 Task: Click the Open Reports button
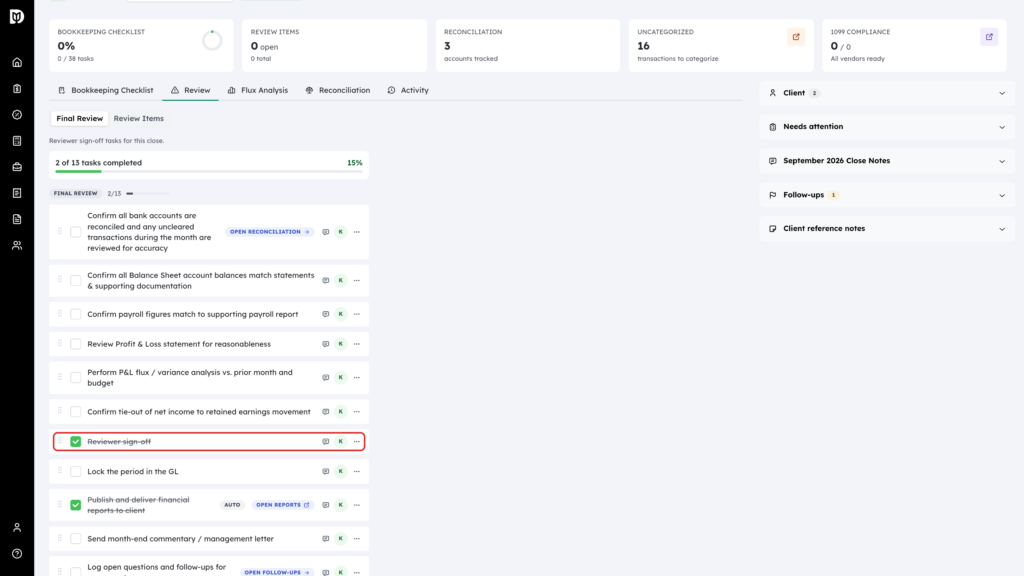click(x=283, y=505)
